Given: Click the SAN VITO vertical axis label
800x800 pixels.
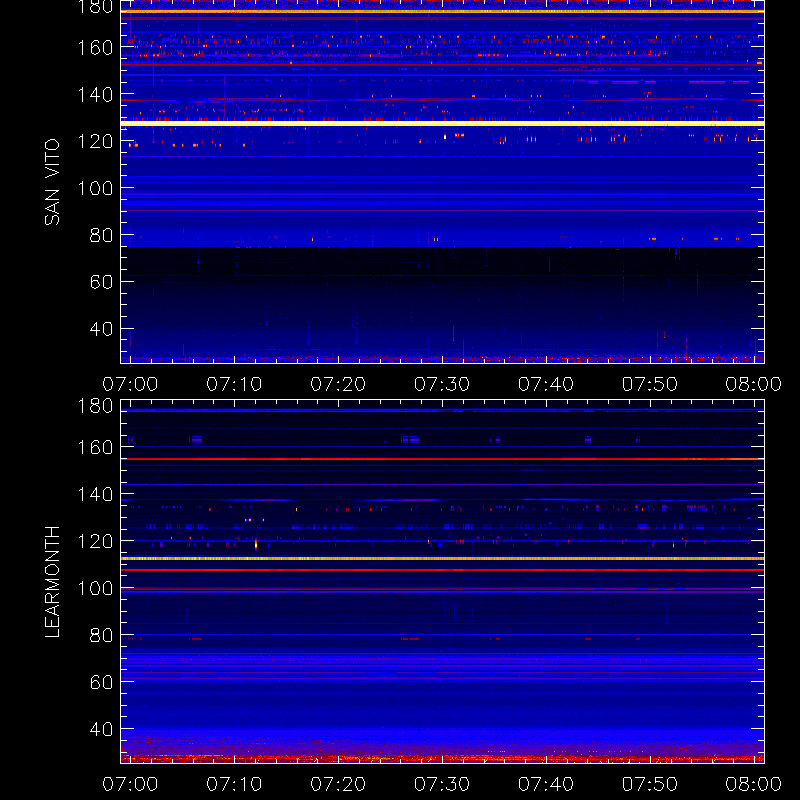Looking at the screenshot, I should 52,182.
